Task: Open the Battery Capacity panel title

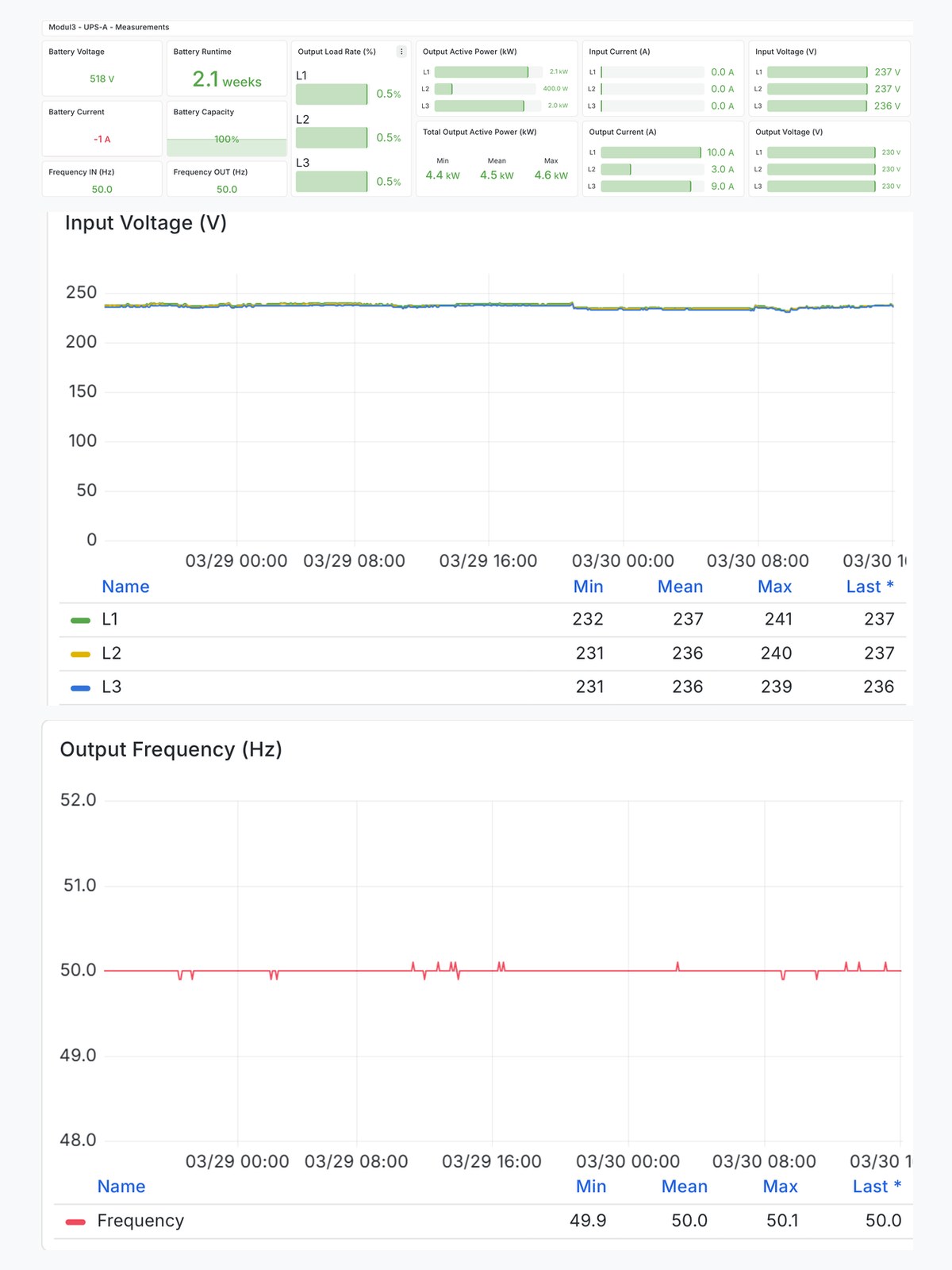Action: click(204, 112)
